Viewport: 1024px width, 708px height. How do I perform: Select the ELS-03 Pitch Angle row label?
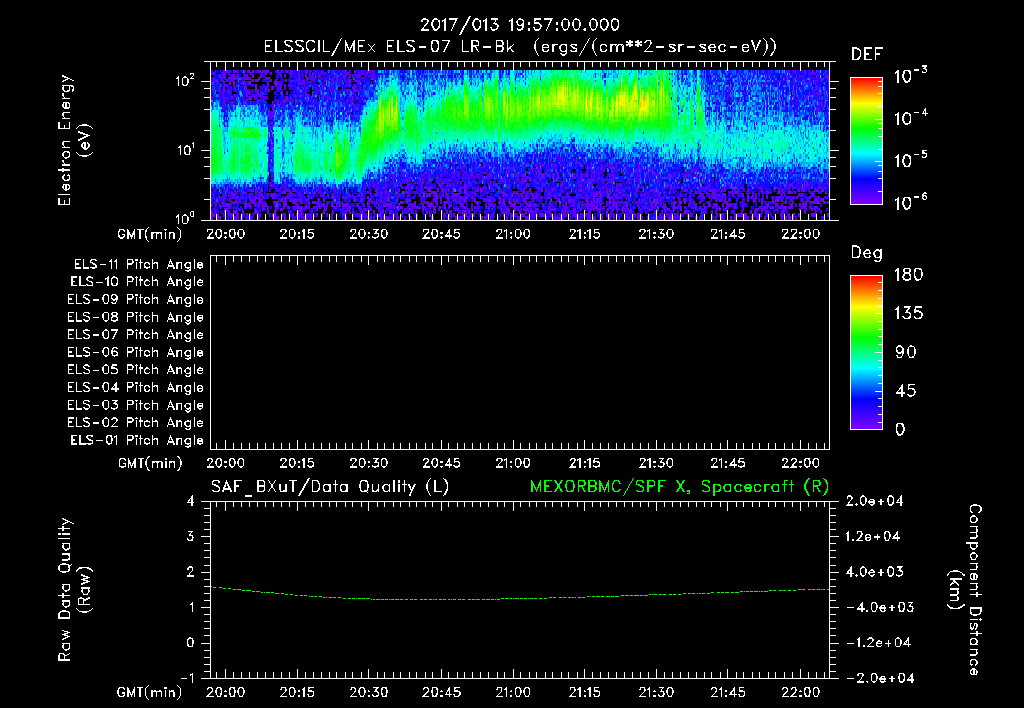pyautogui.click(x=136, y=405)
